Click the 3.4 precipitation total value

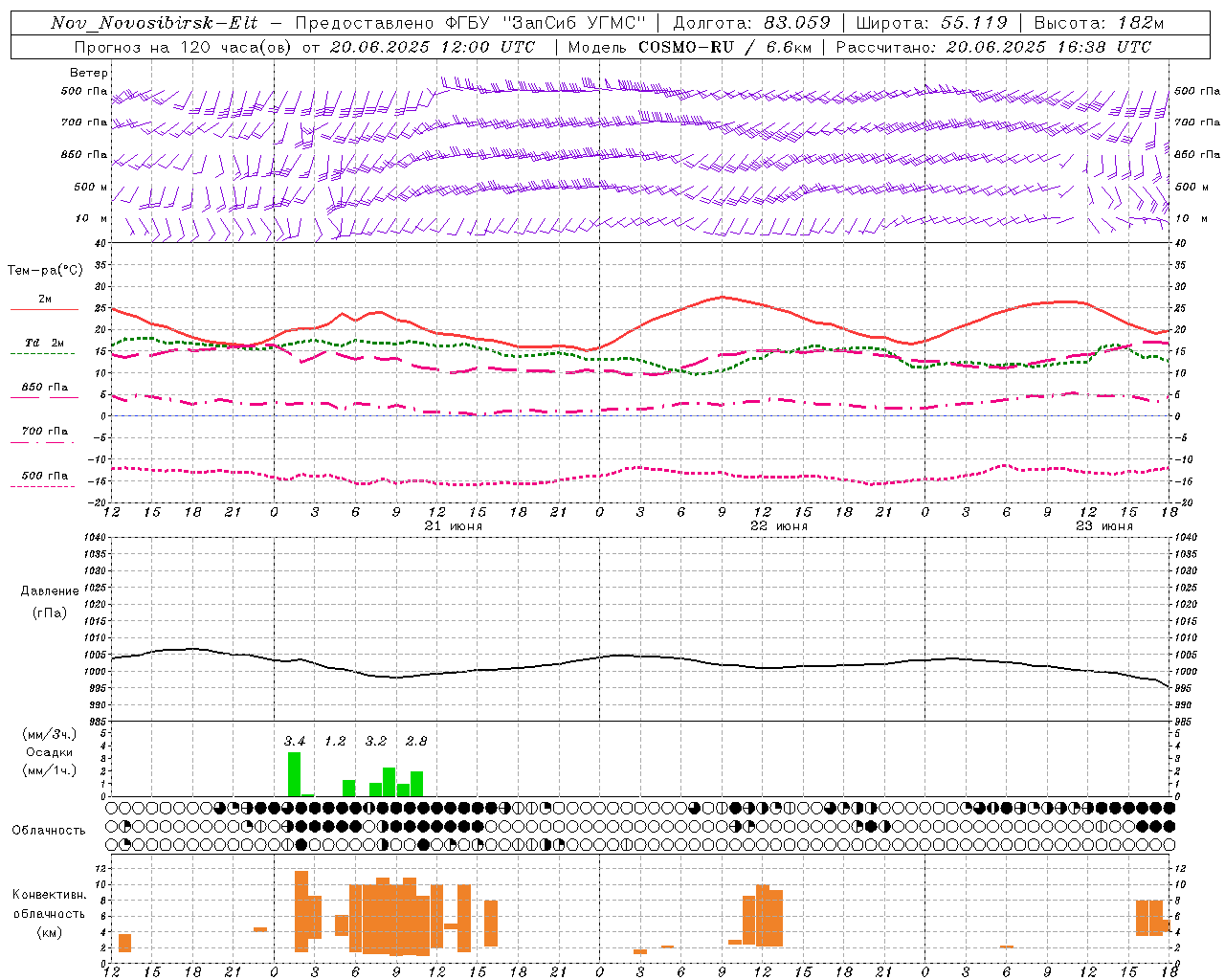pos(295,742)
